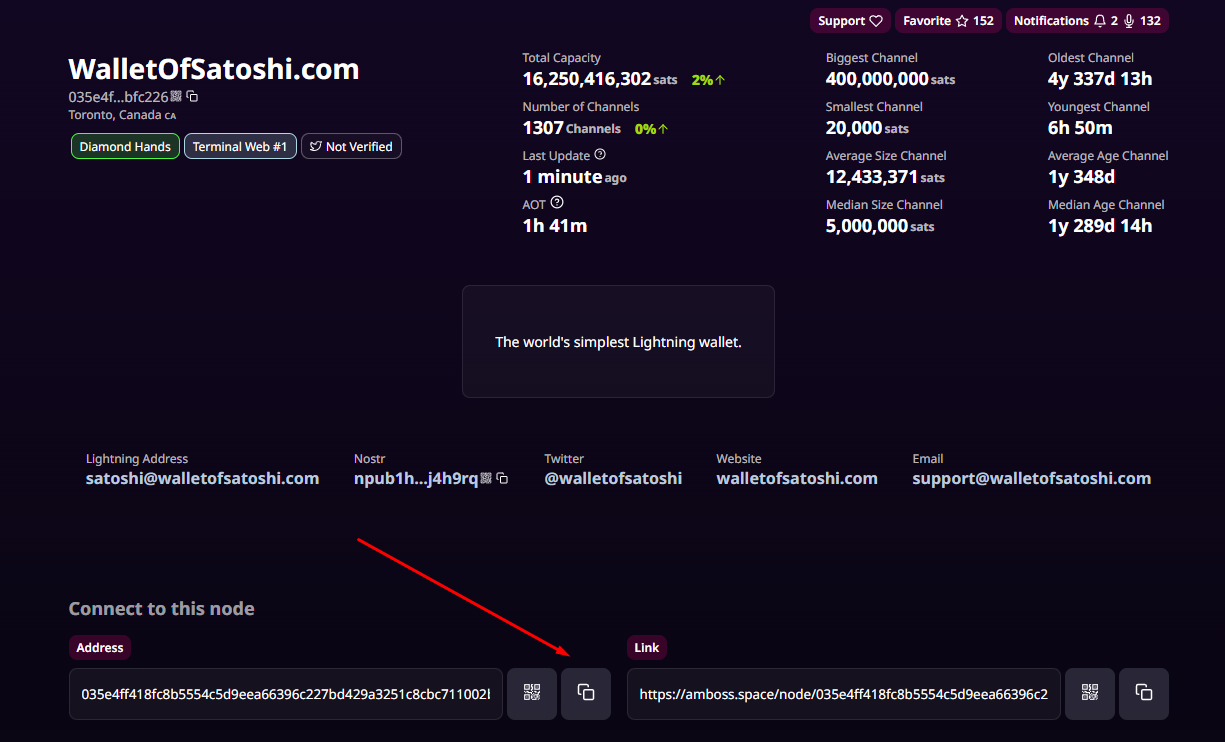Click support@walletofsatoshi.com email link
Image resolution: width=1225 pixels, height=742 pixels.
click(1032, 478)
